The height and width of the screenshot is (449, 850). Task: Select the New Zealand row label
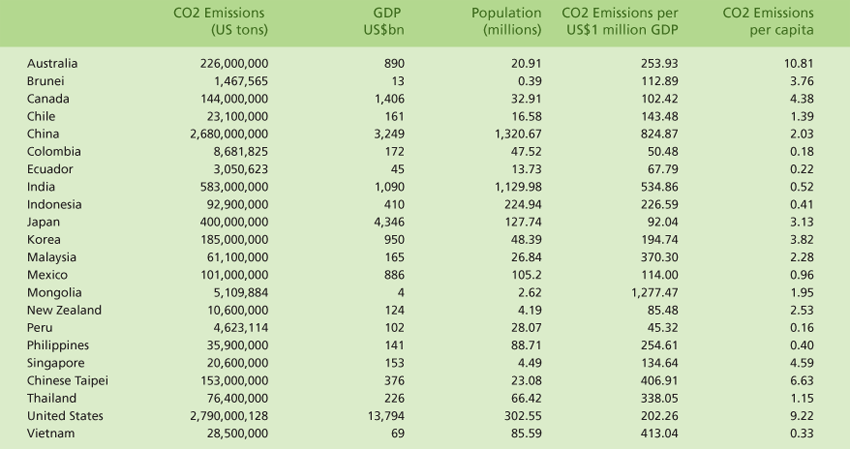tap(64, 310)
